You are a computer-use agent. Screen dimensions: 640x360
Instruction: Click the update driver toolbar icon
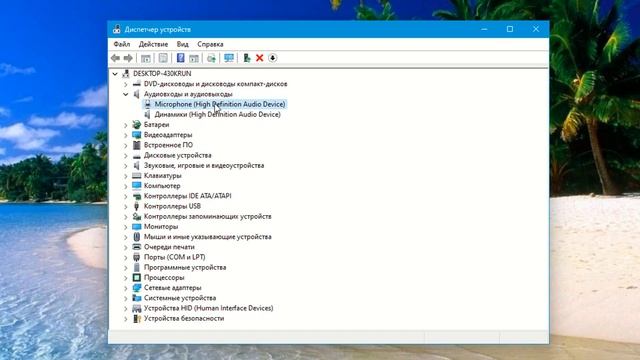211,58
